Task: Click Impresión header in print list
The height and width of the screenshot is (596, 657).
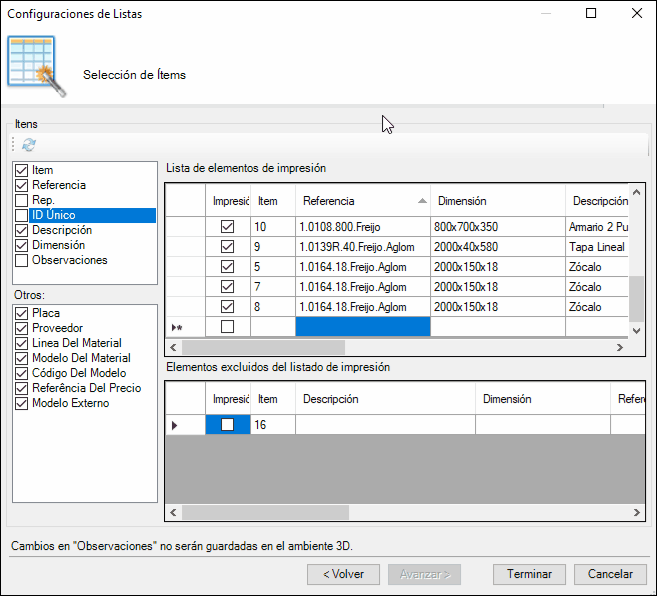Action: [228, 201]
